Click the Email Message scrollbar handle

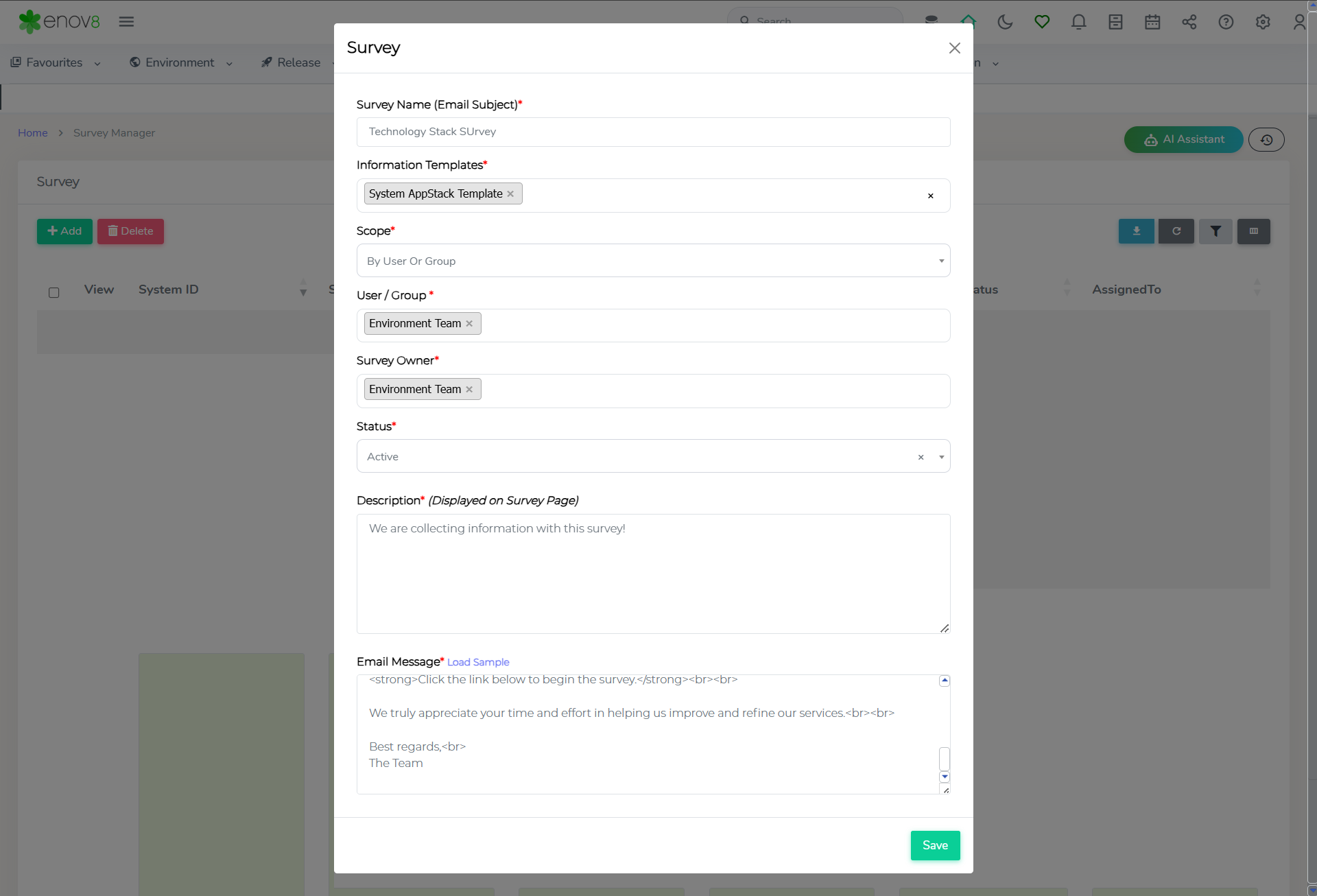point(945,759)
